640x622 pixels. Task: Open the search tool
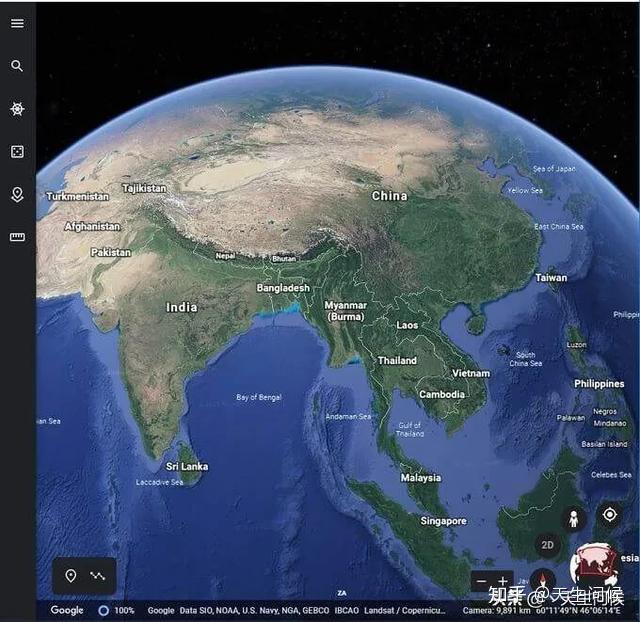17,66
